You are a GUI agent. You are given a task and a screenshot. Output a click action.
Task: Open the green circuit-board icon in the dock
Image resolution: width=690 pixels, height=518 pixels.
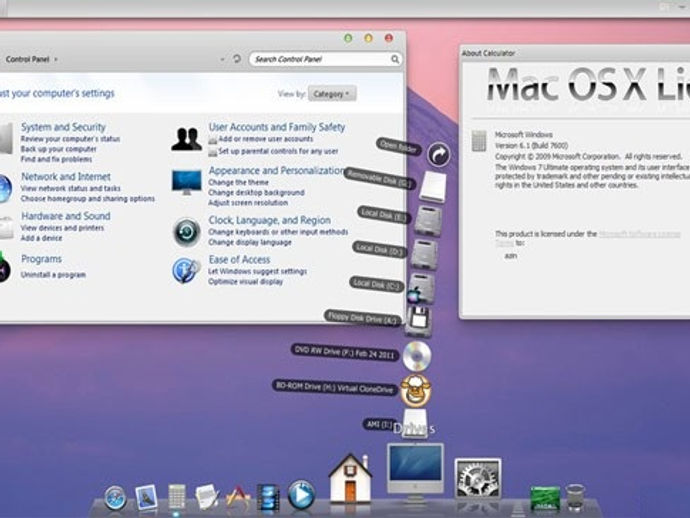545,498
